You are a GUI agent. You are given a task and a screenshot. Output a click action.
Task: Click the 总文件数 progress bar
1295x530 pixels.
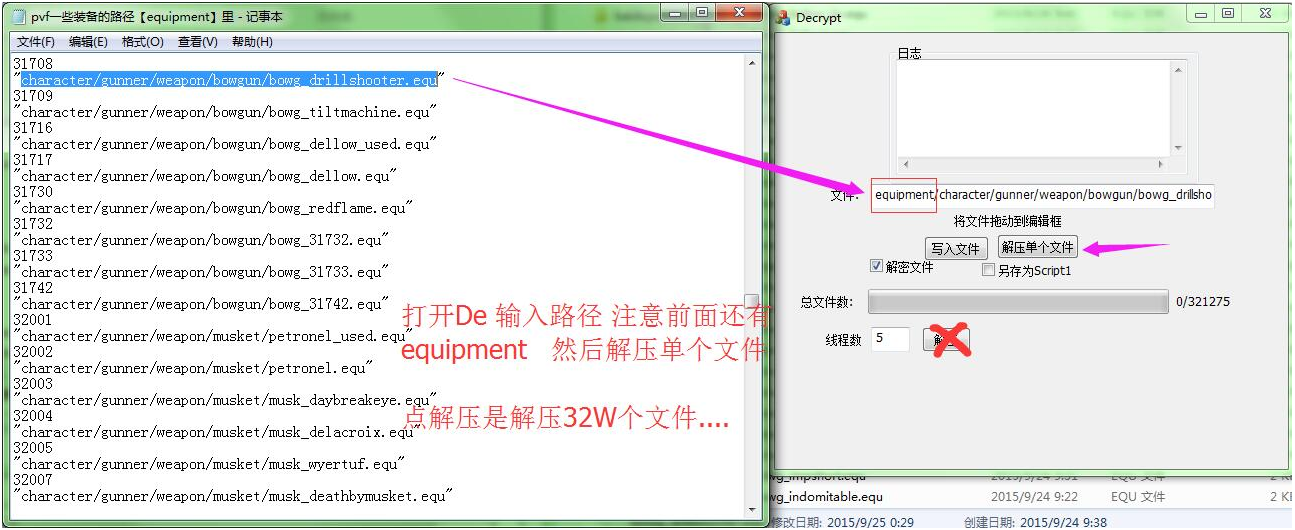[x=1017, y=302]
